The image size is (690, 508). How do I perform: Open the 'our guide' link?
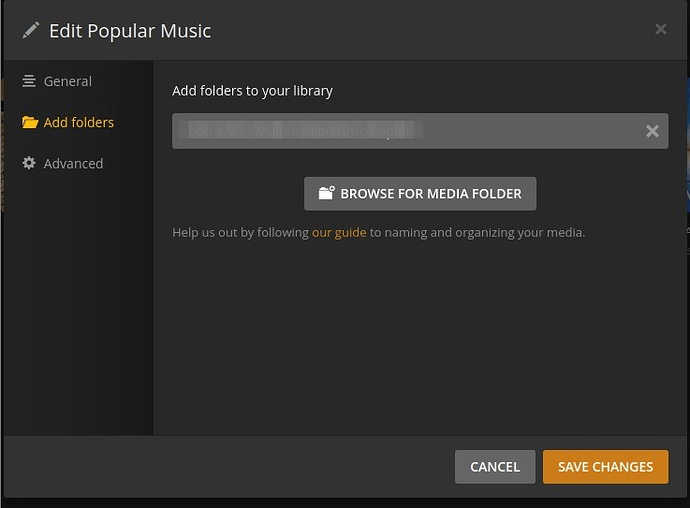pyautogui.click(x=339, y=232)
